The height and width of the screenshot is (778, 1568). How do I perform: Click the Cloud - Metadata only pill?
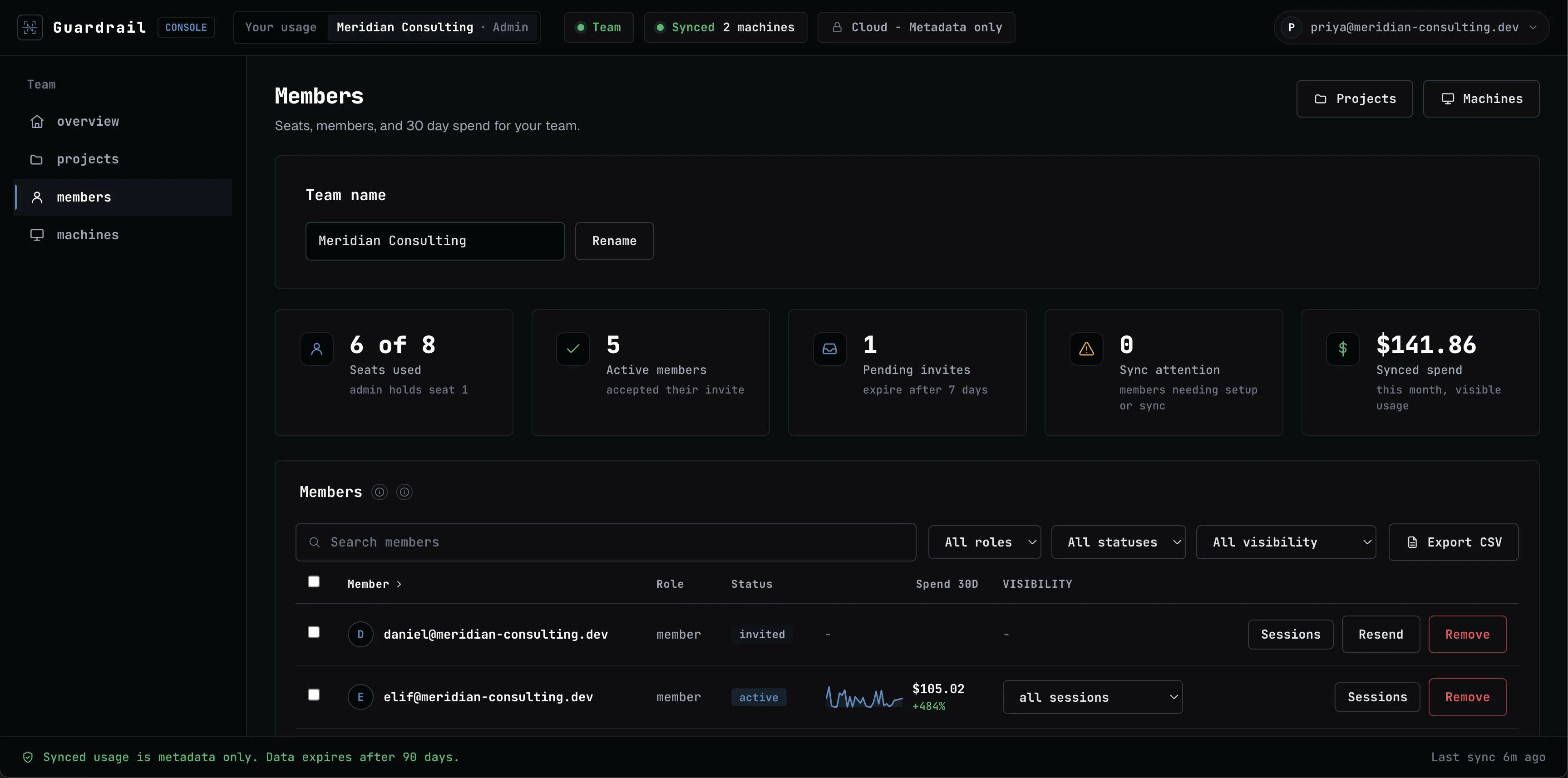pyautogui.click(x=916, y=27)
